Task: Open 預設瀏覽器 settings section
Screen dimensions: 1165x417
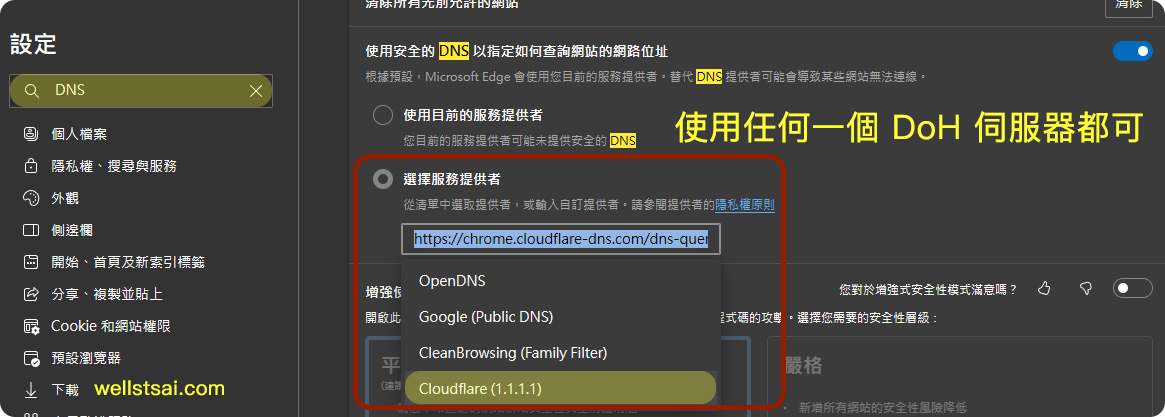Action: pyautogui.click(x=86, y=358)
